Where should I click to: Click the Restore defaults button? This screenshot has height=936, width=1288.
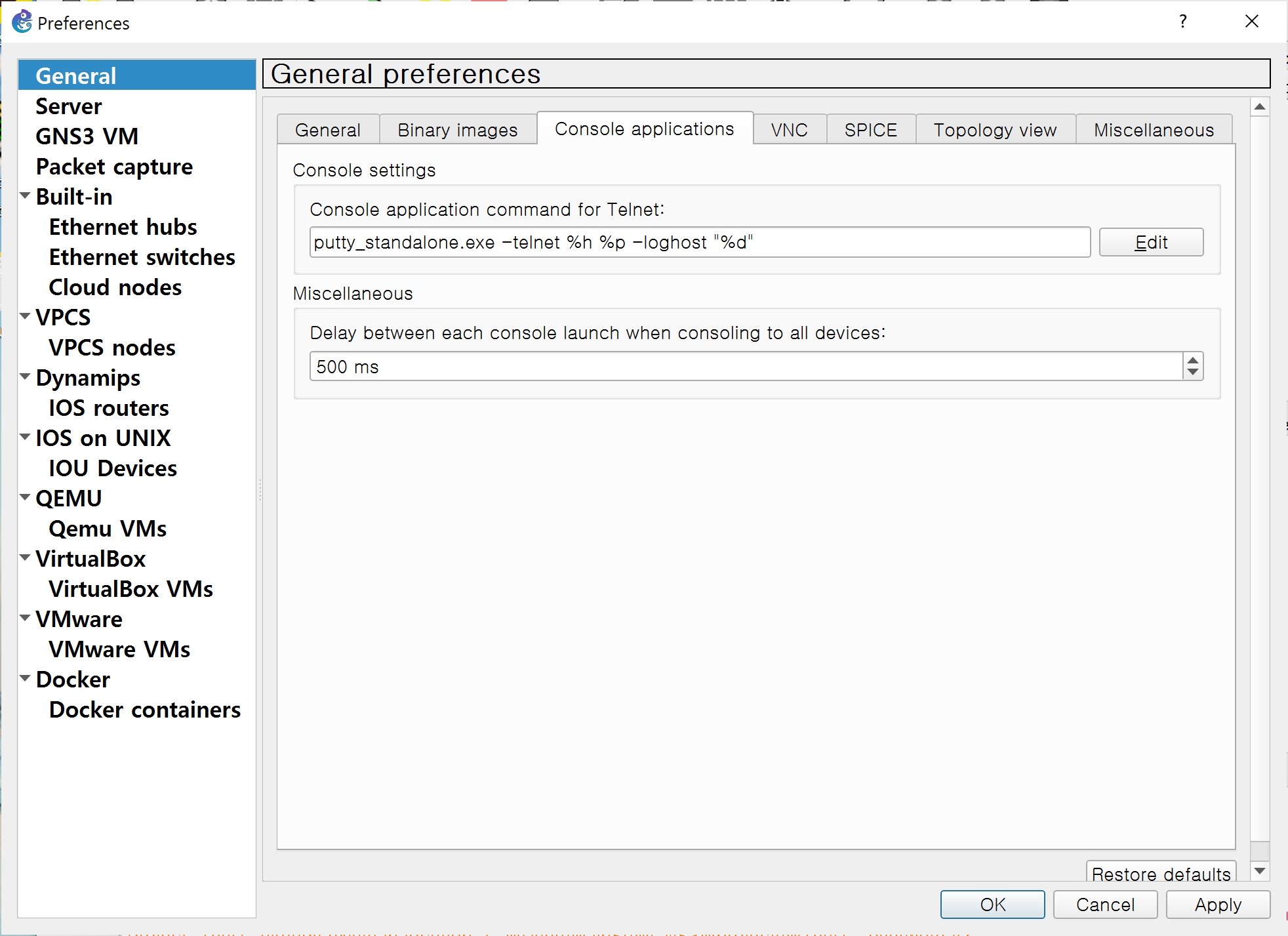1160,873
